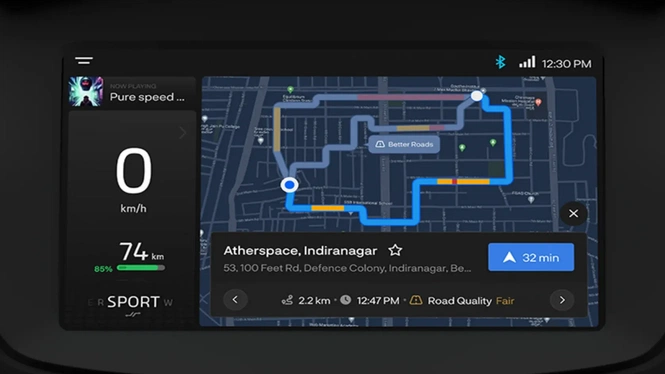Open the now playing album art
Viewport: 665px width, 374px height.
(86, 92)
